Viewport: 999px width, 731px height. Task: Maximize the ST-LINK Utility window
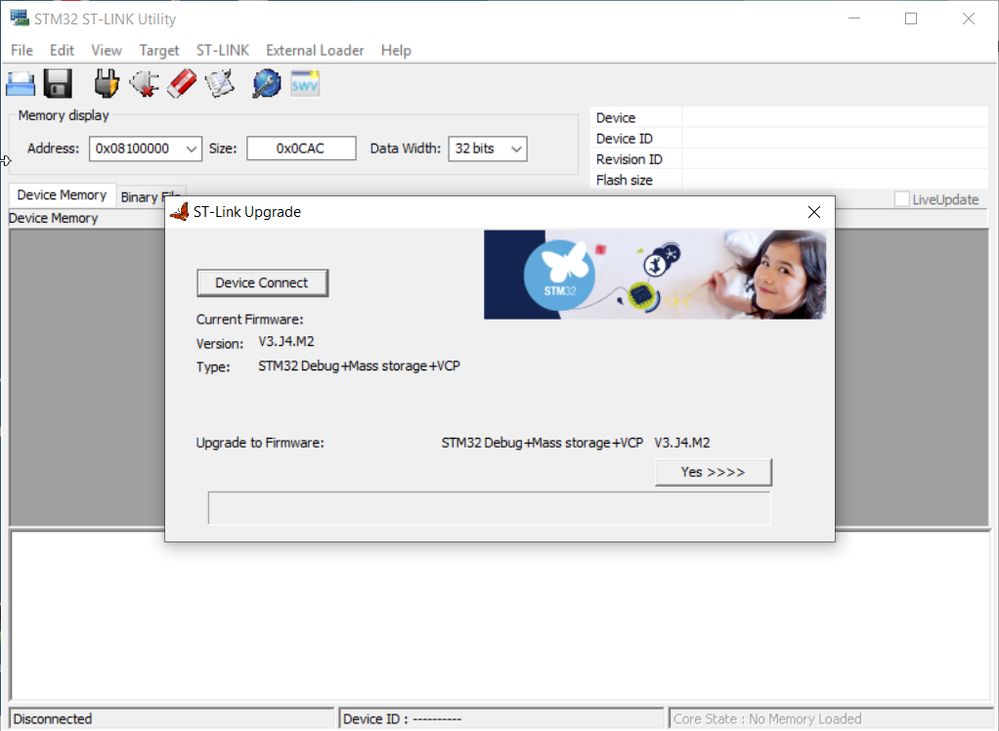911,18
